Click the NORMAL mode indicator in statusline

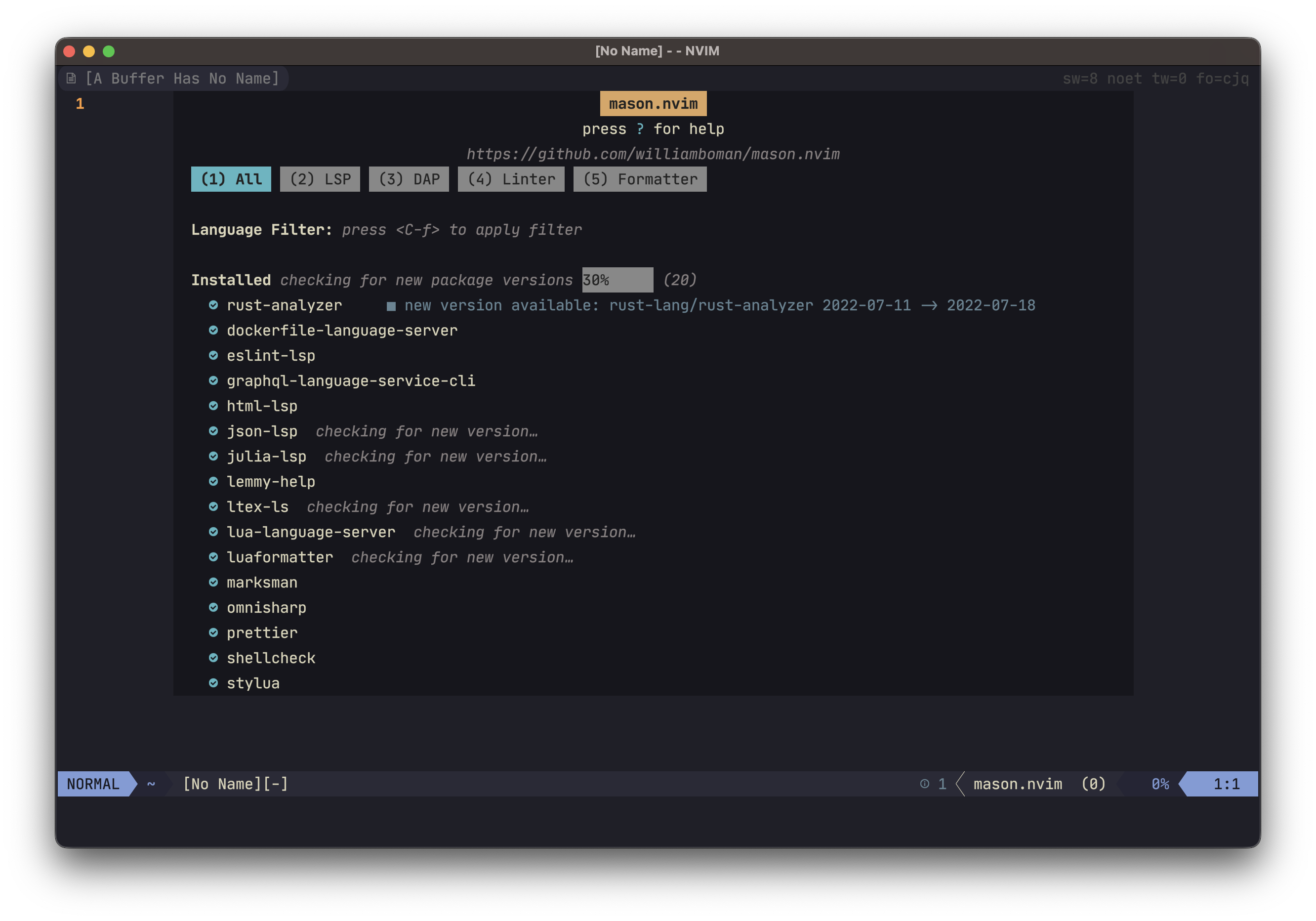pyautogui.click(x=93, y=784)
